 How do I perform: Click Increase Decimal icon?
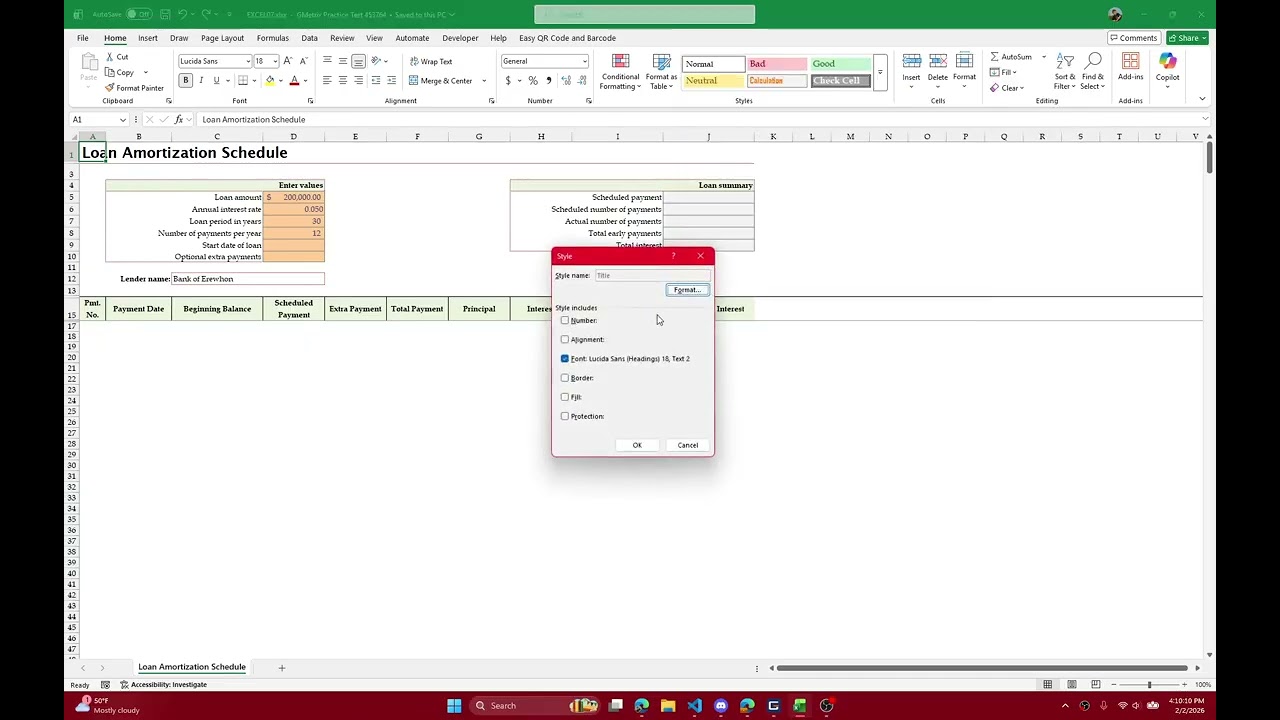click(x=567, y=80)
